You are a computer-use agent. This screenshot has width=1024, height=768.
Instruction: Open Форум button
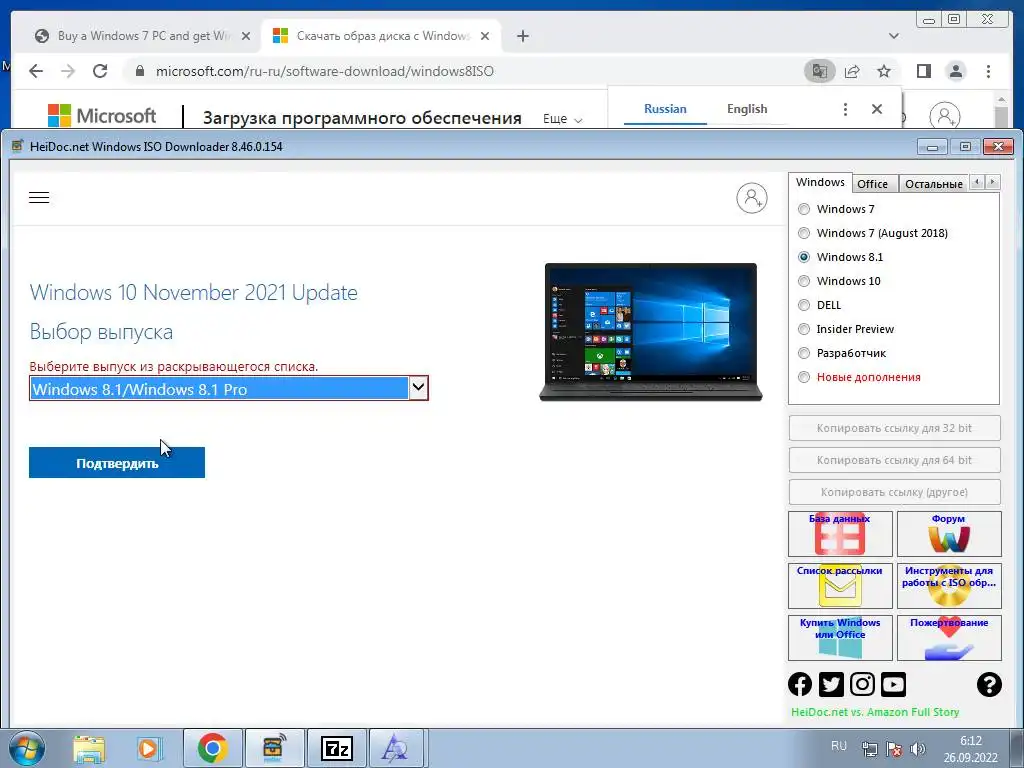(949, 534)
